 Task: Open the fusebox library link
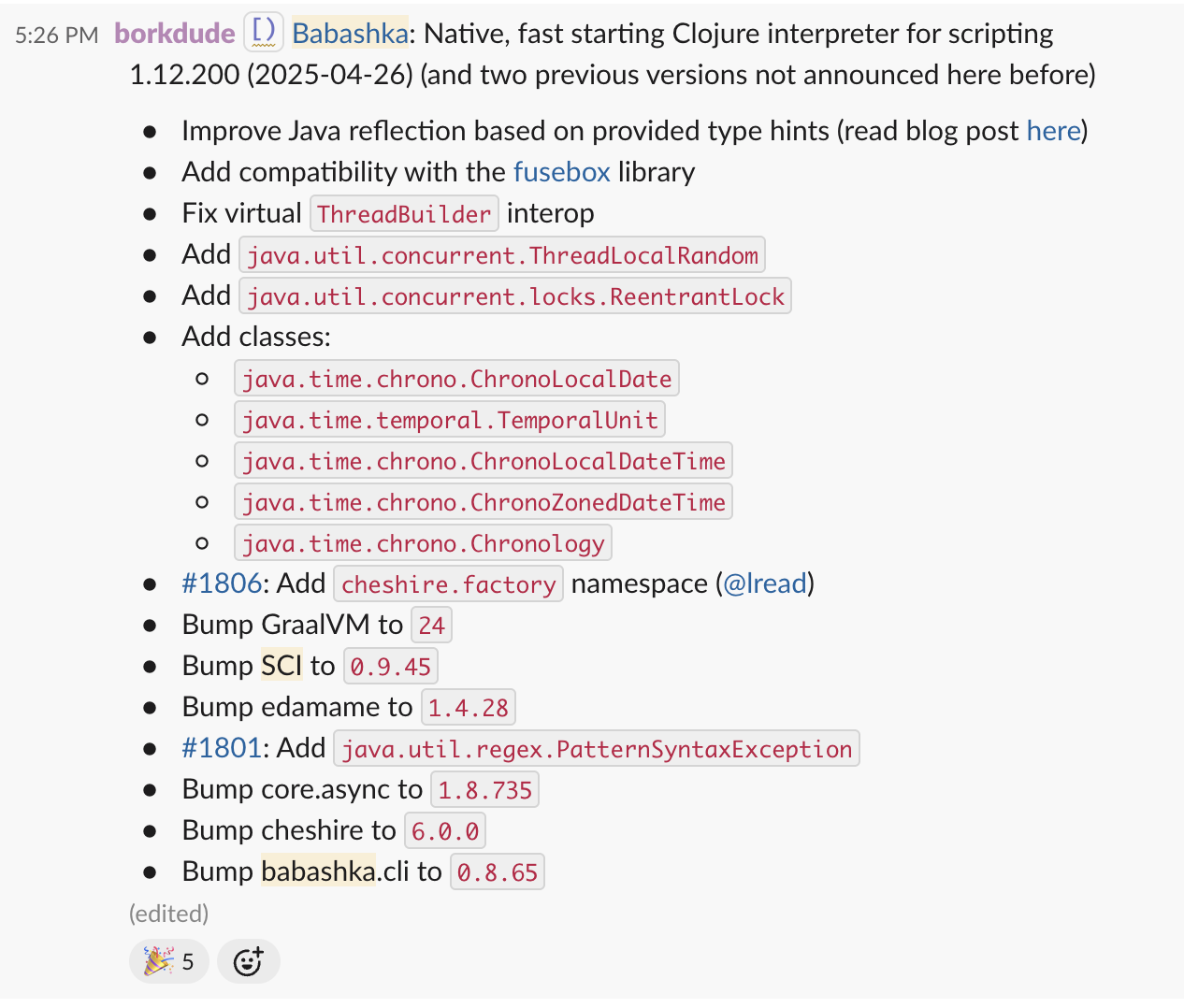561,172
